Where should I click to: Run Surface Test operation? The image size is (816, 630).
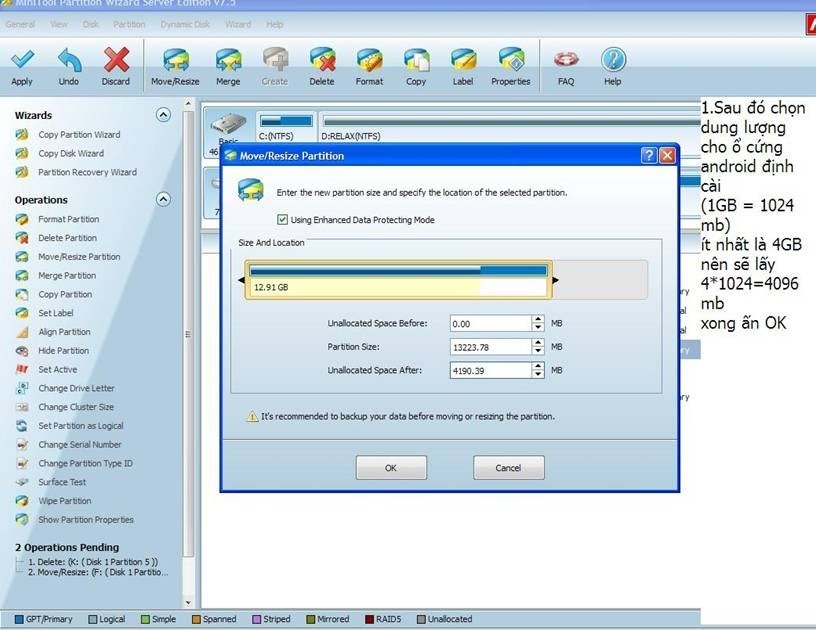click(62, 482)
